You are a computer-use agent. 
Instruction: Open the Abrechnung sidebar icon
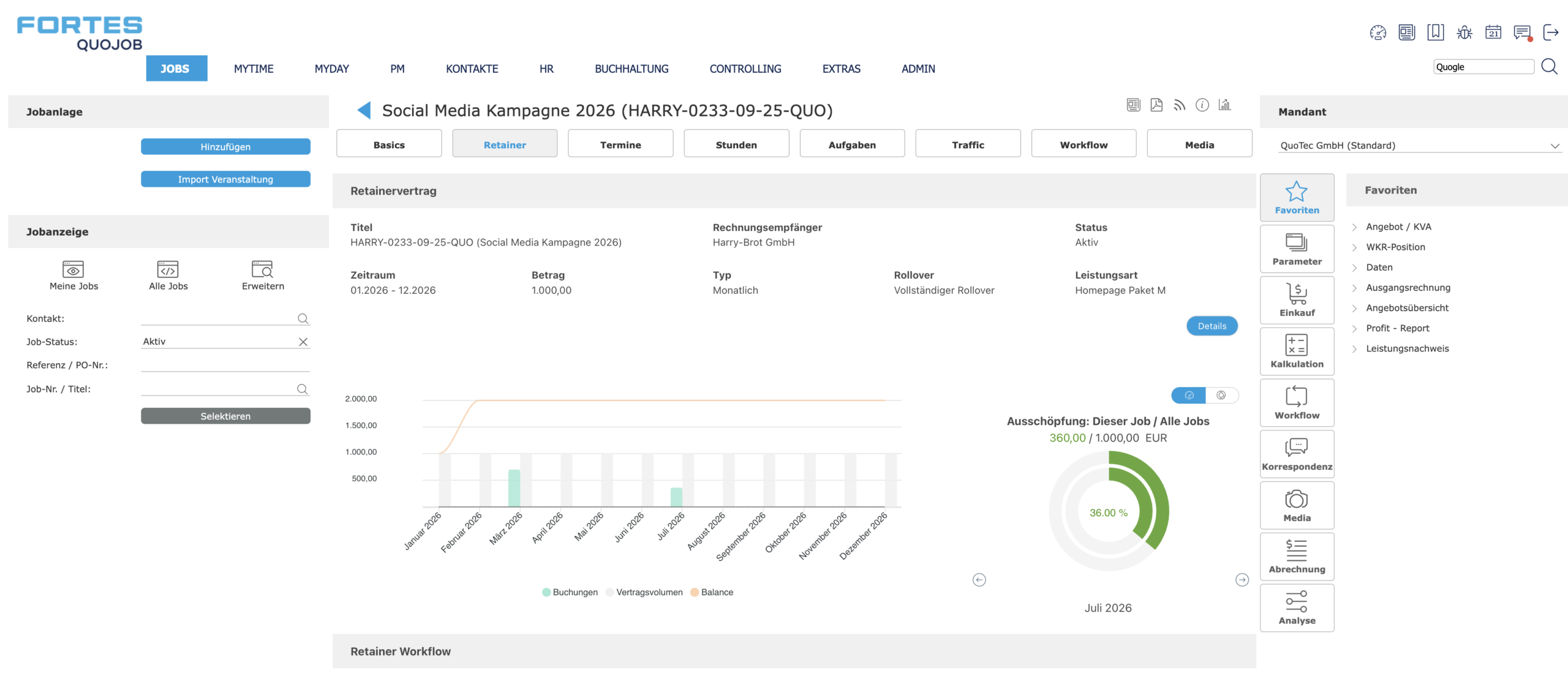pos(1297,556)
